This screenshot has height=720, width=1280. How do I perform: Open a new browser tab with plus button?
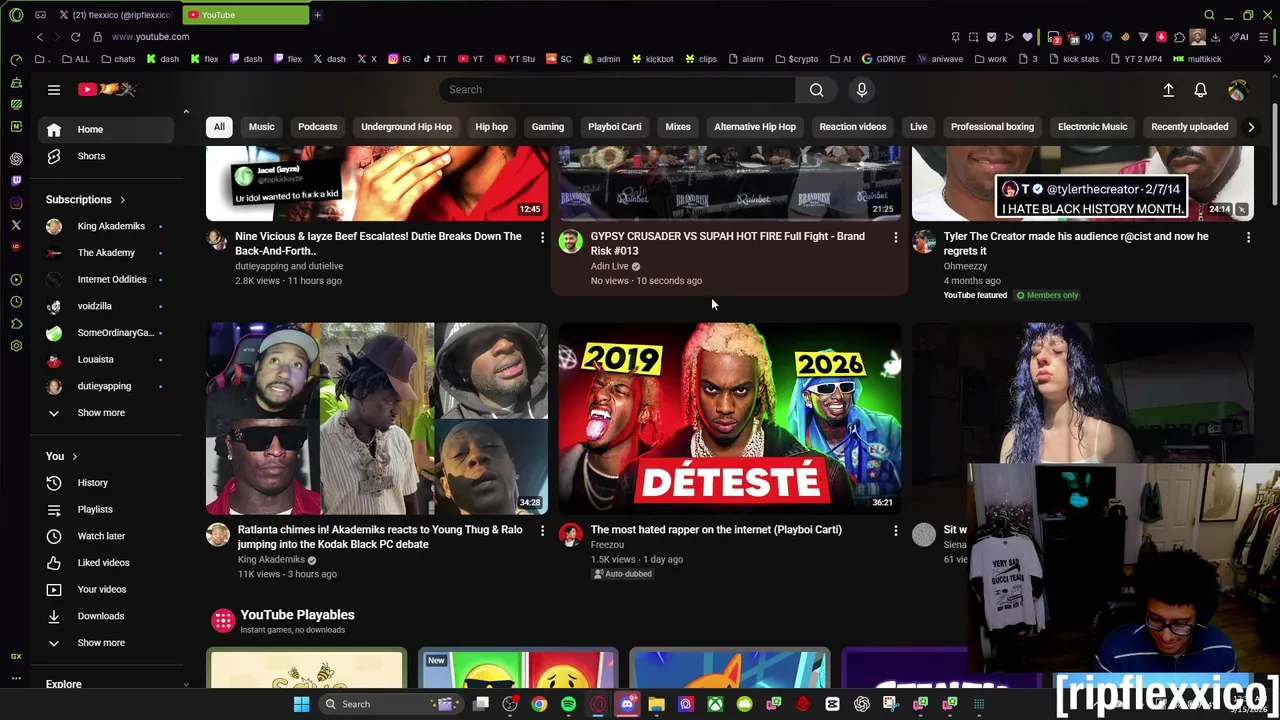pyautogui.click(x=317, y=15)
